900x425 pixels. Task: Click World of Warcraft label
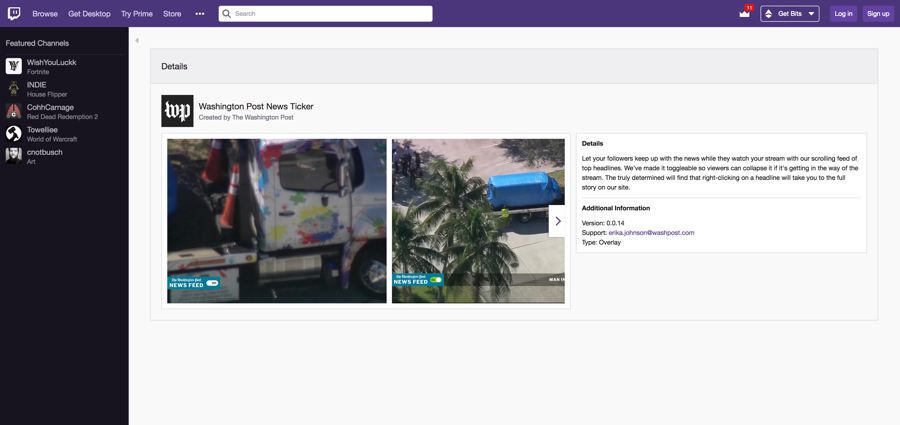pyautogui.click(x=52, y=139)
